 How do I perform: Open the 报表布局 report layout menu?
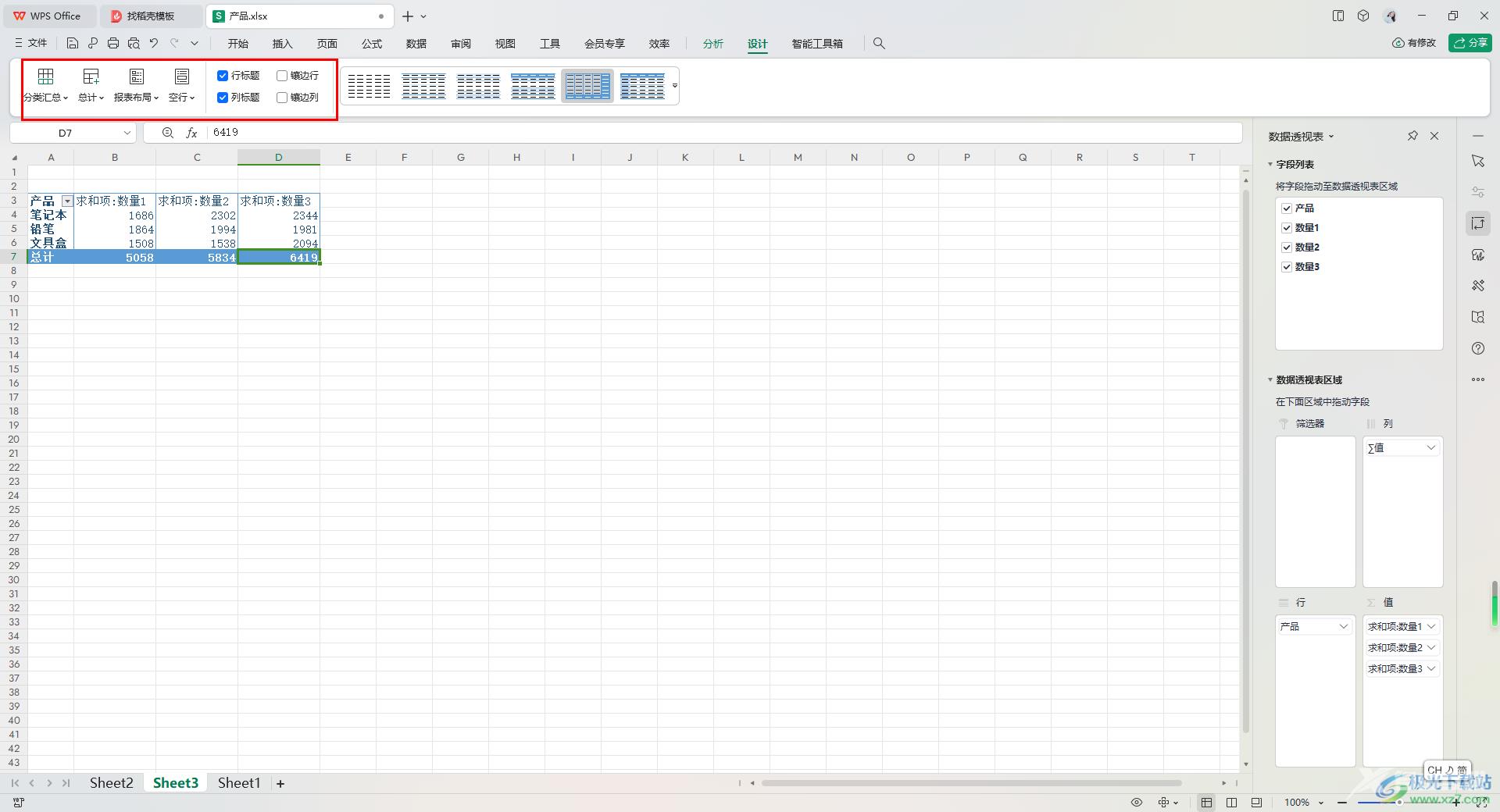(136, 86)
